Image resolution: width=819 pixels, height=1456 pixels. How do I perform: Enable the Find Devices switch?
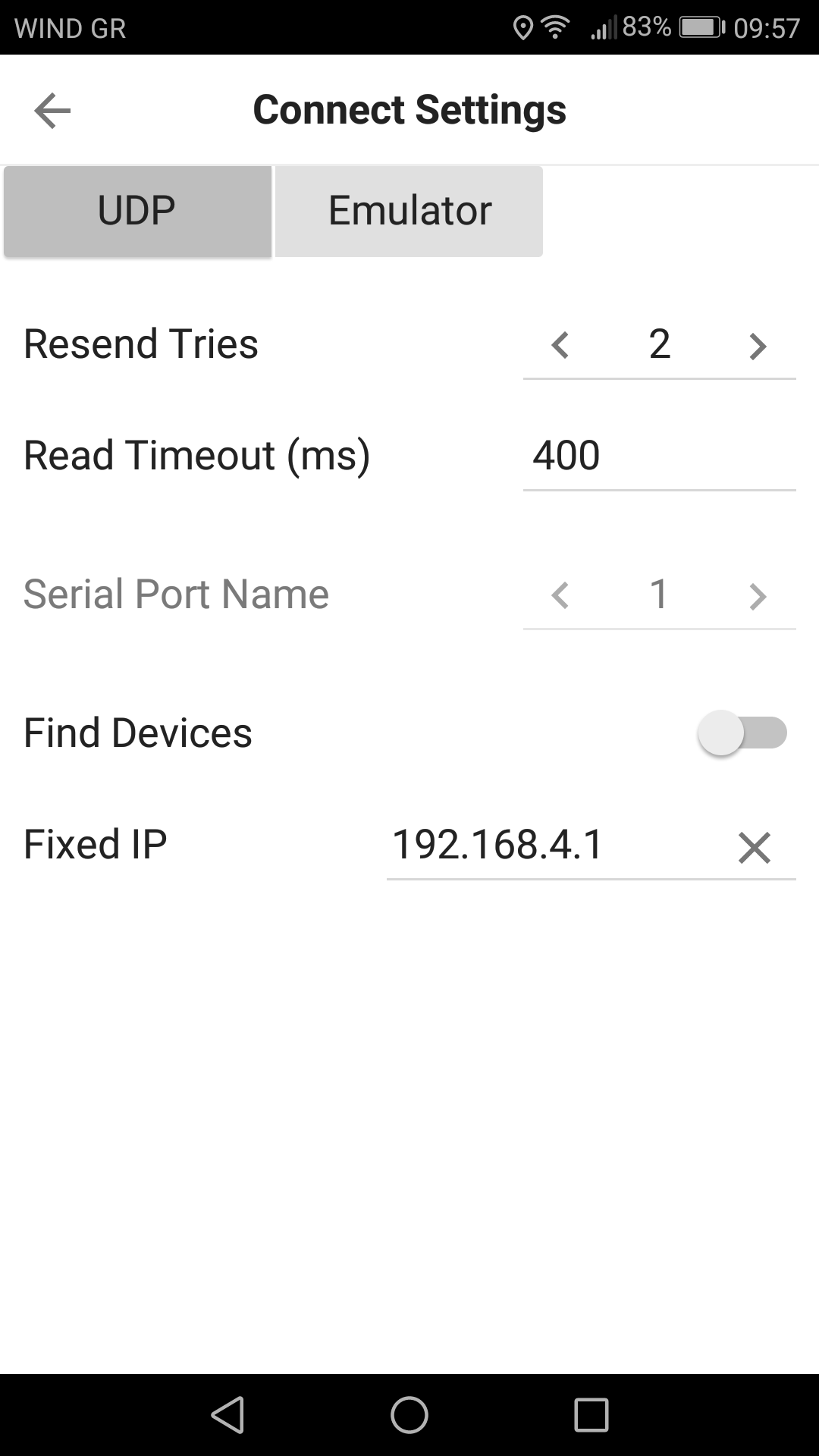[742, 733]
